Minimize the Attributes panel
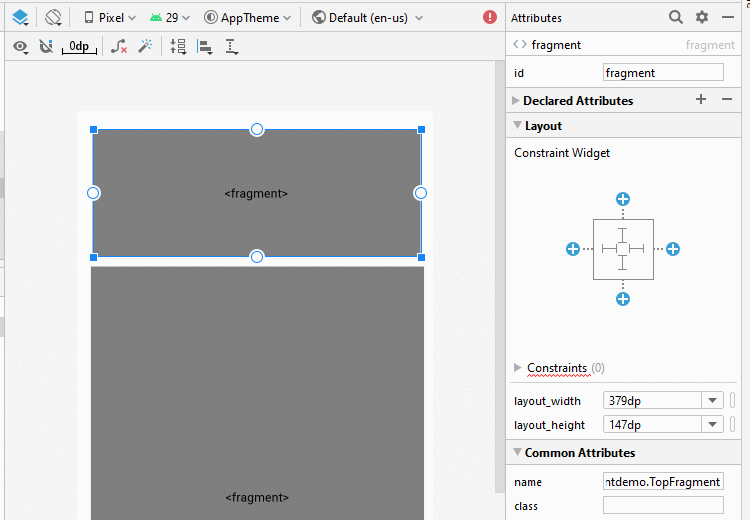 point(728,17)
